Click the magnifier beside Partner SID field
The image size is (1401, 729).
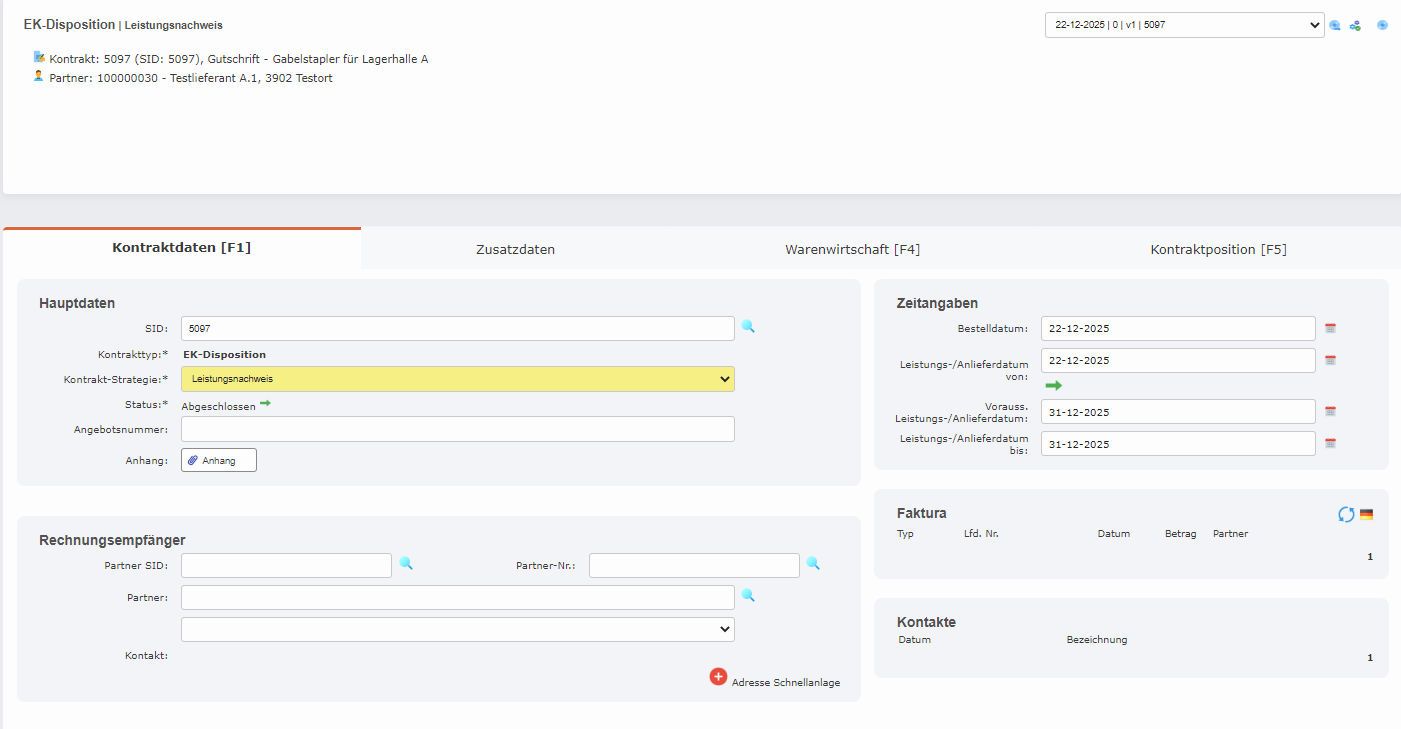click(x=406, y=564)
